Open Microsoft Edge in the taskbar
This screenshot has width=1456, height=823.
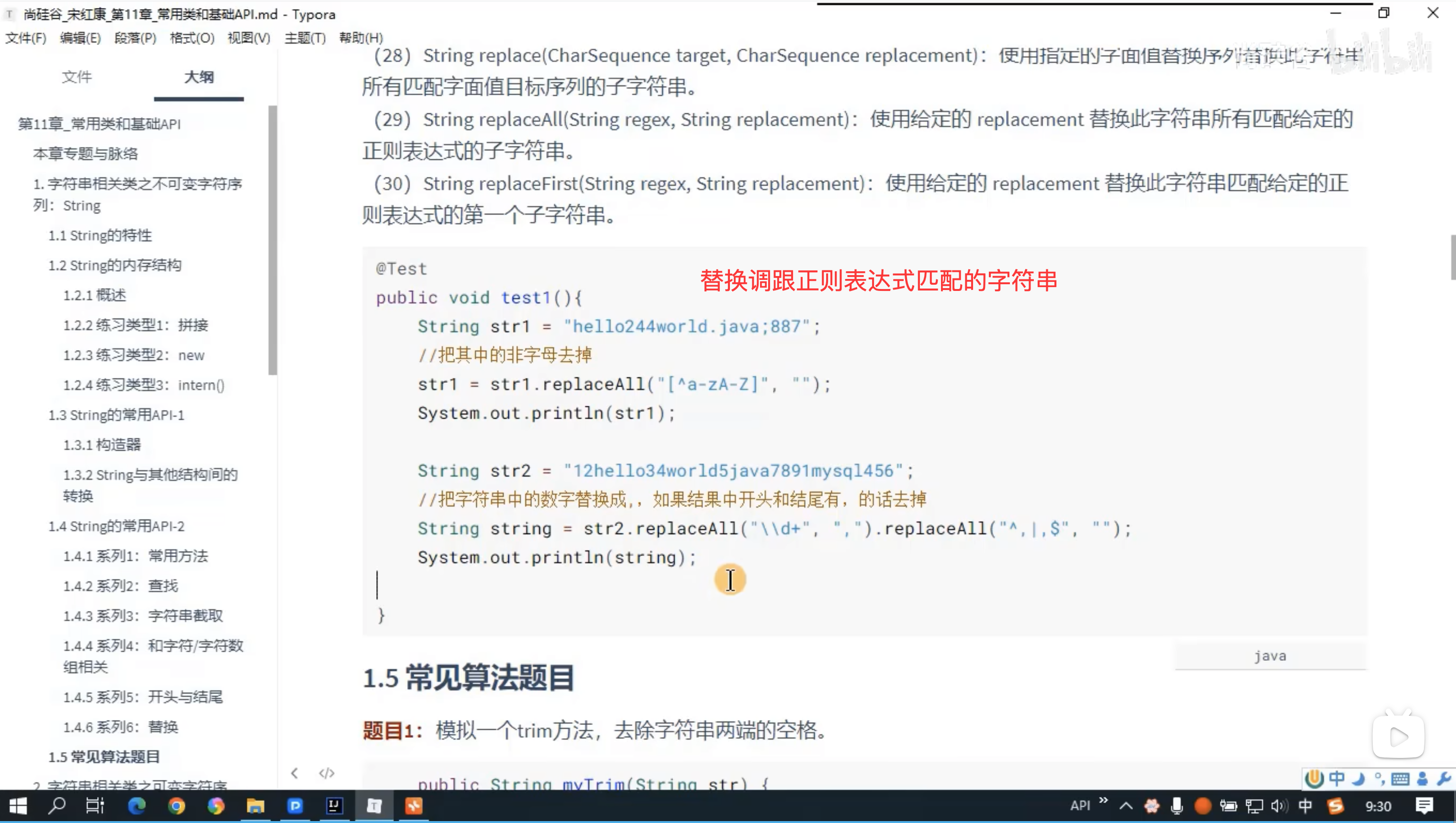point(136,805)
